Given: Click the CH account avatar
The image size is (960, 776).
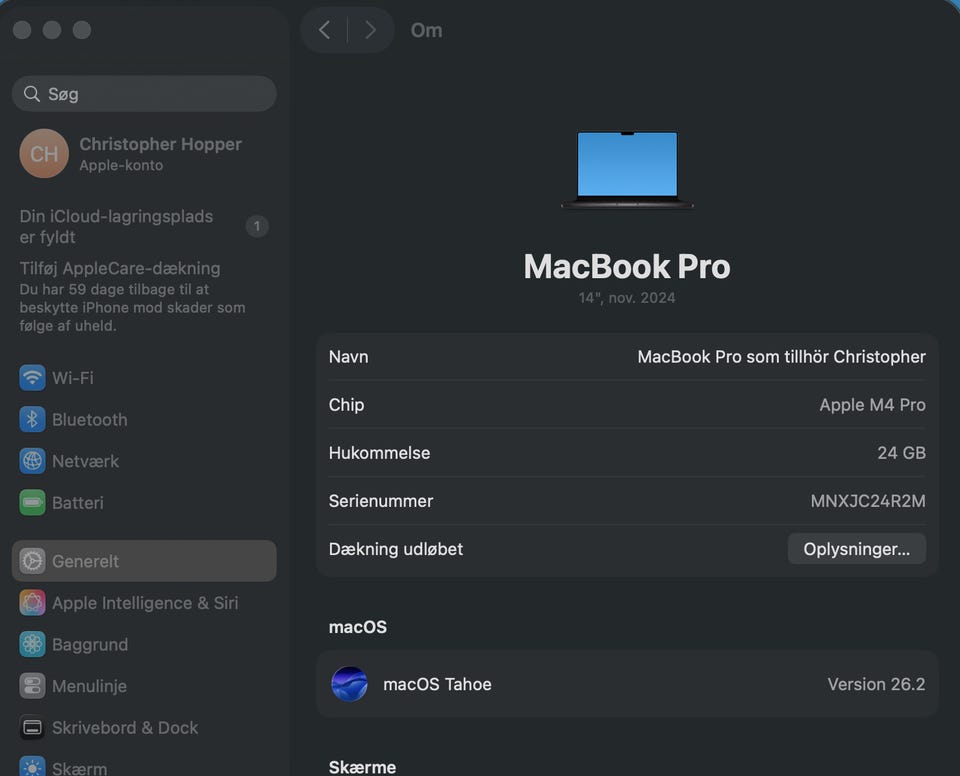Looking at the screenshot, I should [x=44, y=153].
